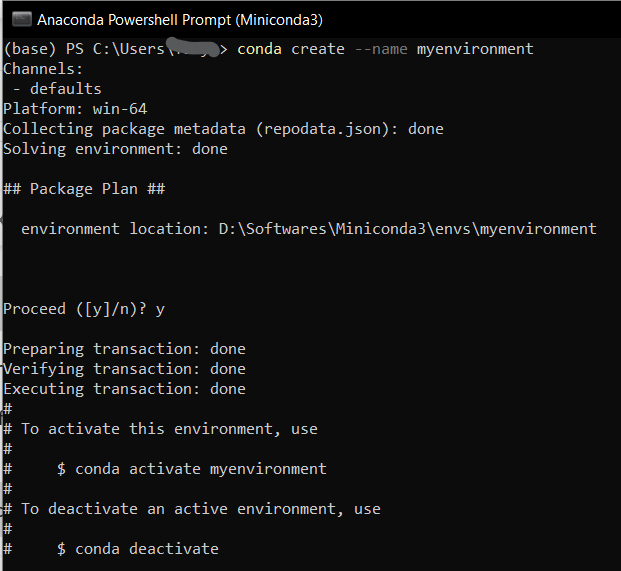
Task: Click the 'Solving environment: done' line
Action: 115,149
